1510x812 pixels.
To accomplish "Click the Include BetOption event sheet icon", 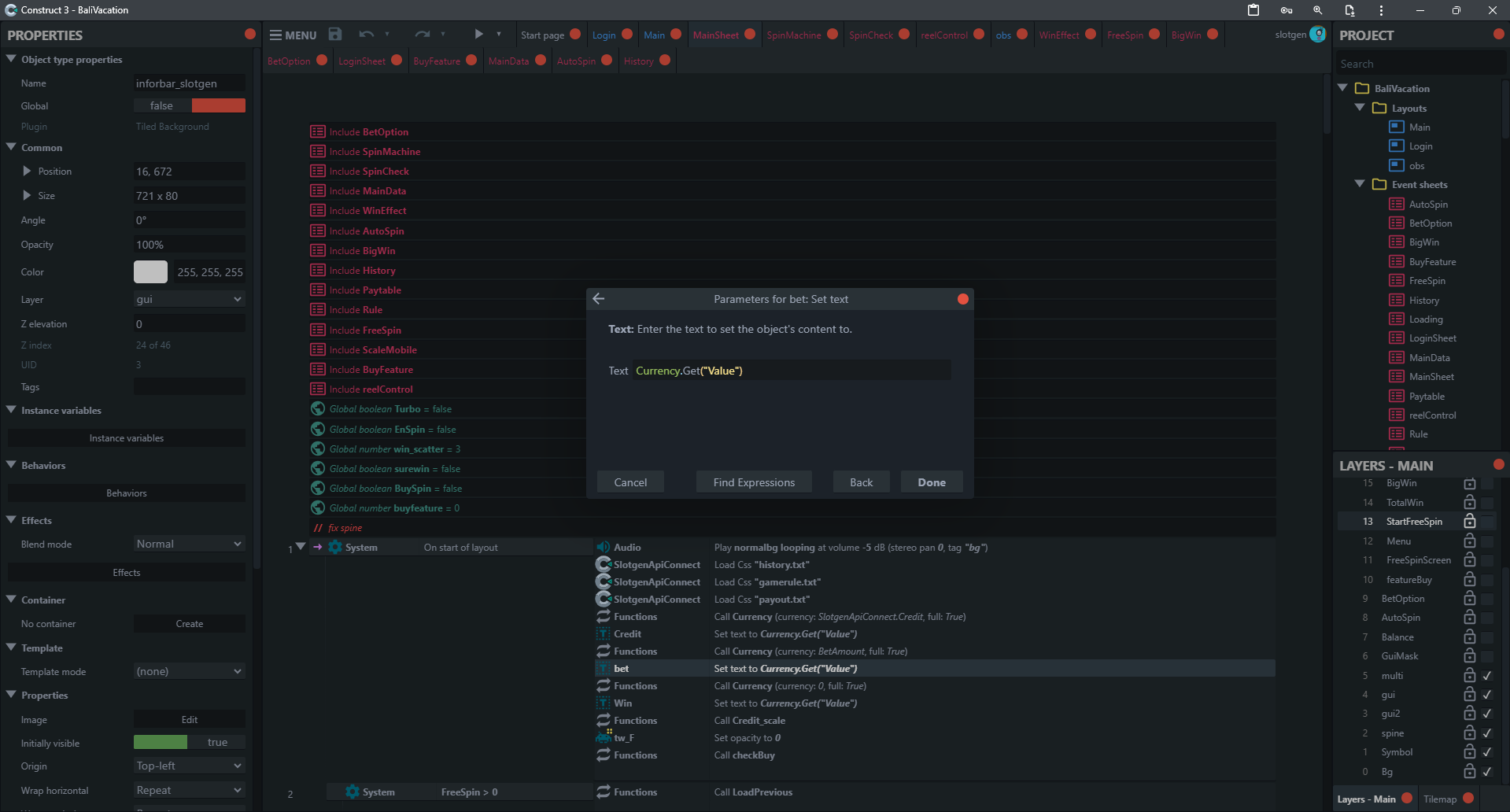I will pyautogui.click(x=318, y=131).
